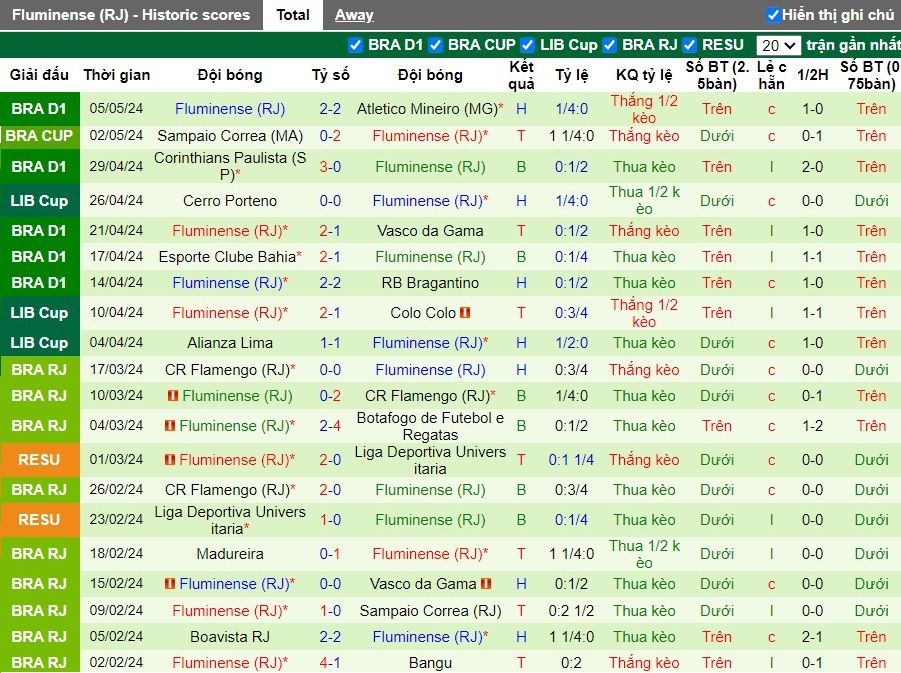
Task: Uncheck the BRA CUP filter
Action: pos(436,45)
